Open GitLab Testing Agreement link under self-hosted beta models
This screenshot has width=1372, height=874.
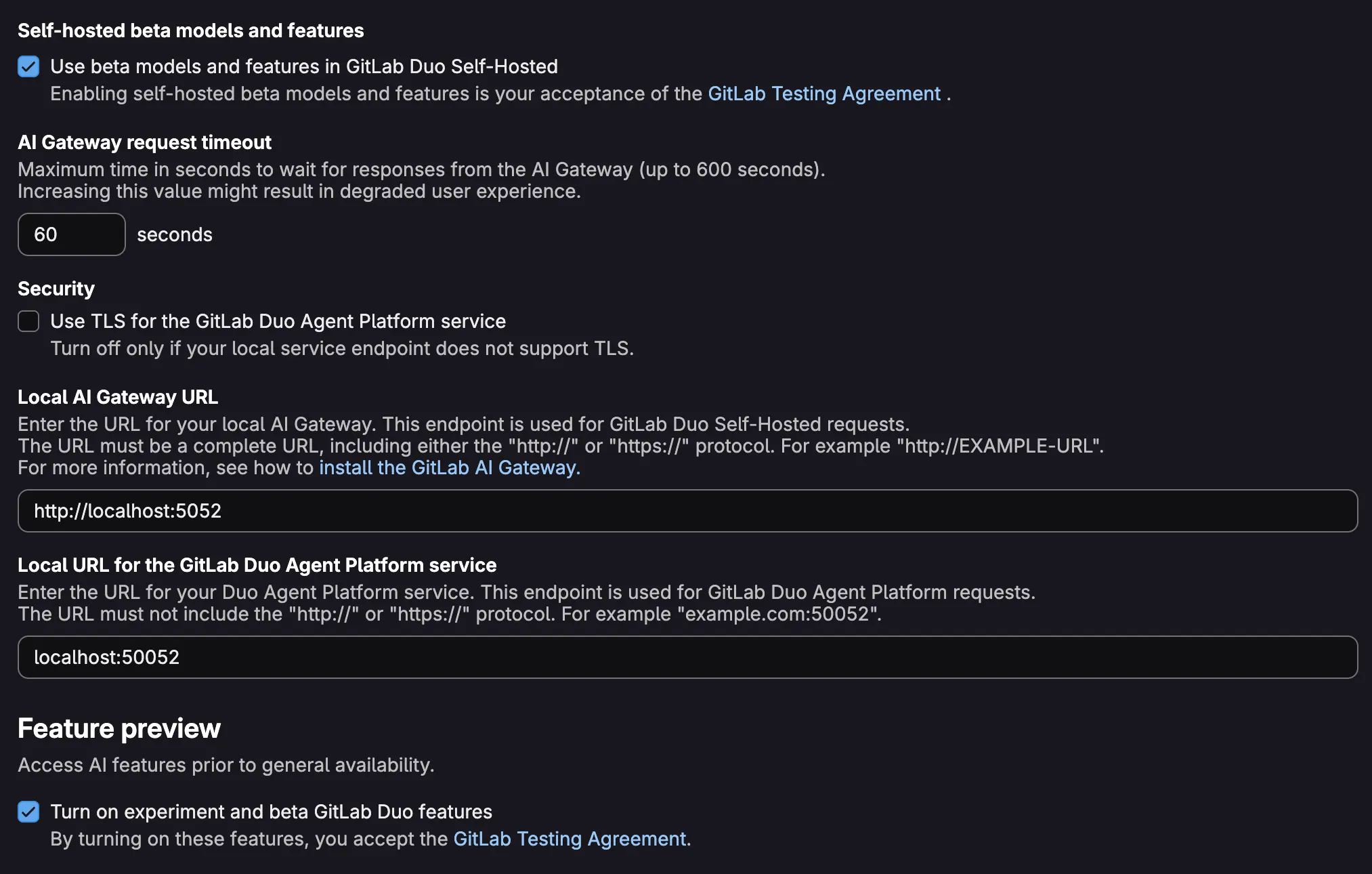pos(824,93)
